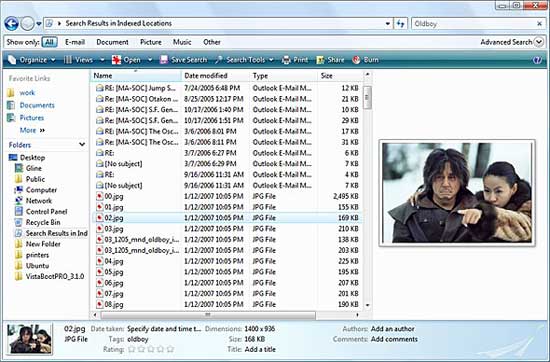Image resolution: width=550 pixels, height=362 pixels.
Task: Click the Help question mark icon
Action: pos(537,60)
